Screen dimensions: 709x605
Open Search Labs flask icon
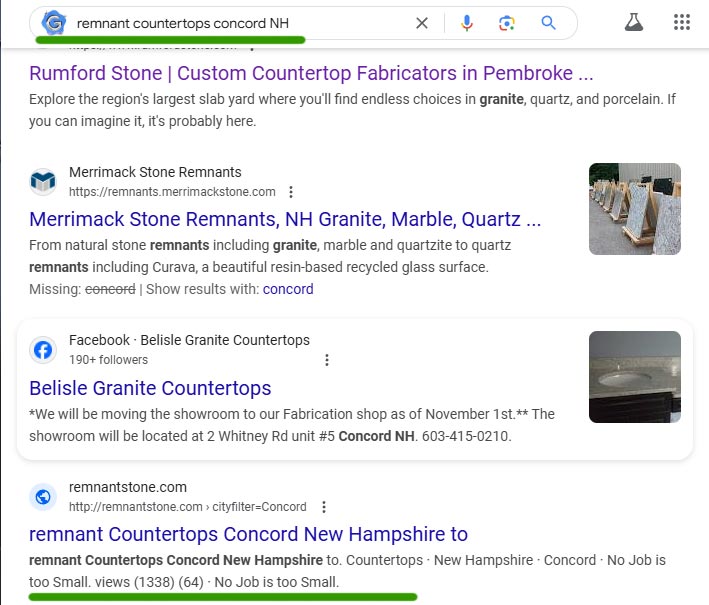pyautogui.click(x=633, y=22)
